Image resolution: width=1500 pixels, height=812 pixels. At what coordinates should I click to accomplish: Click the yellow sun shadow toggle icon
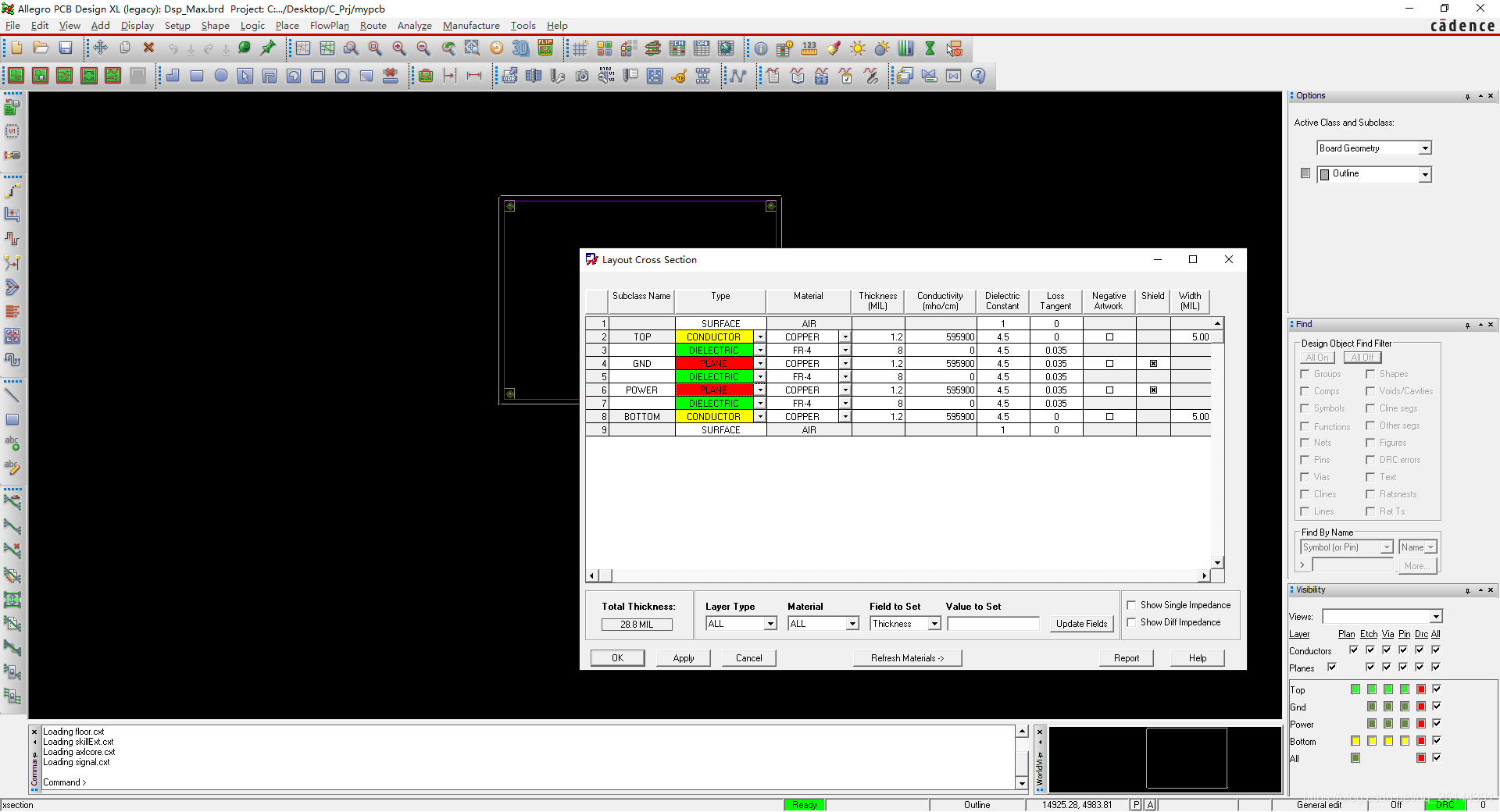pyautogui.click(x=858, y=48)
